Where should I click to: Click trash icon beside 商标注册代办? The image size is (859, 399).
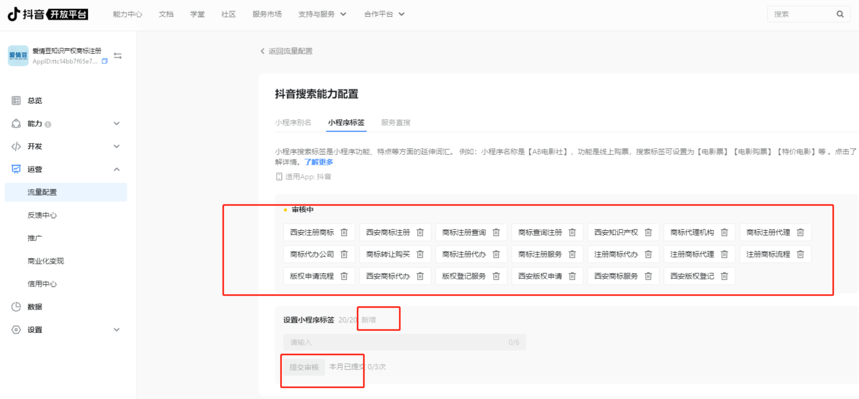tap(496, 254)
